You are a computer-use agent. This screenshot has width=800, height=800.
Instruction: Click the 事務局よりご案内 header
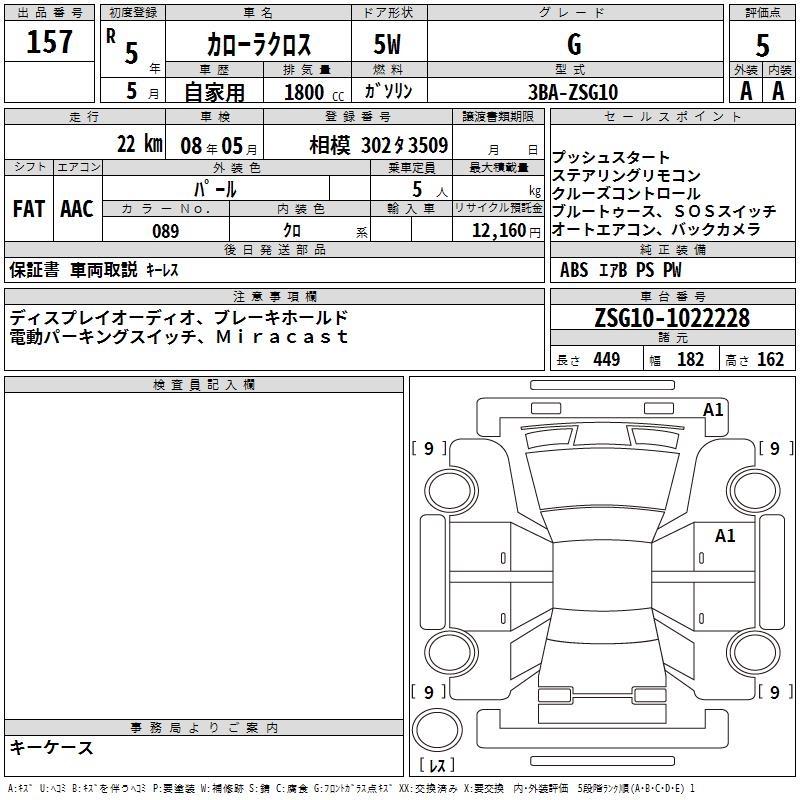[x=204, y=728]
